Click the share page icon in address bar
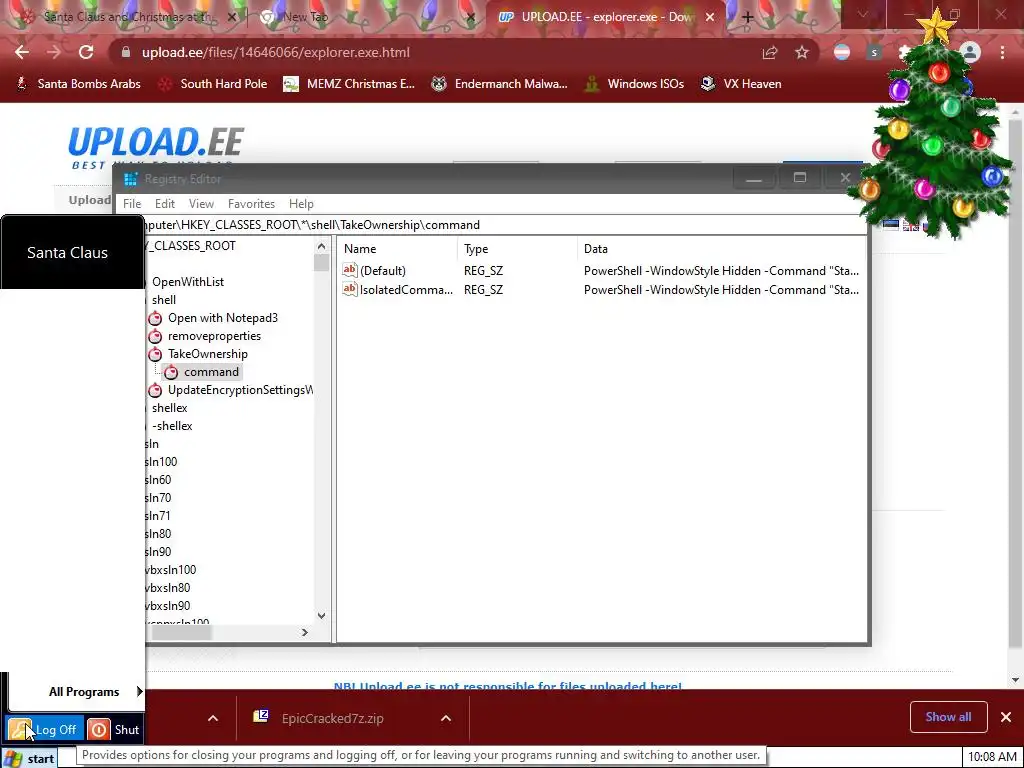The height and width of the screenshot is (768, 1024). [x=770, y=52]
